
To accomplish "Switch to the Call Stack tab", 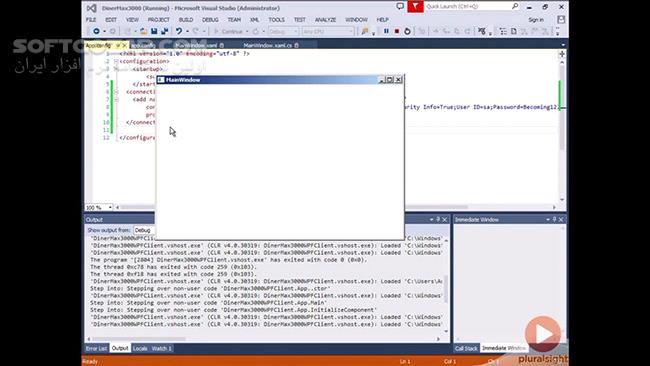I will [x=466, y=348].
